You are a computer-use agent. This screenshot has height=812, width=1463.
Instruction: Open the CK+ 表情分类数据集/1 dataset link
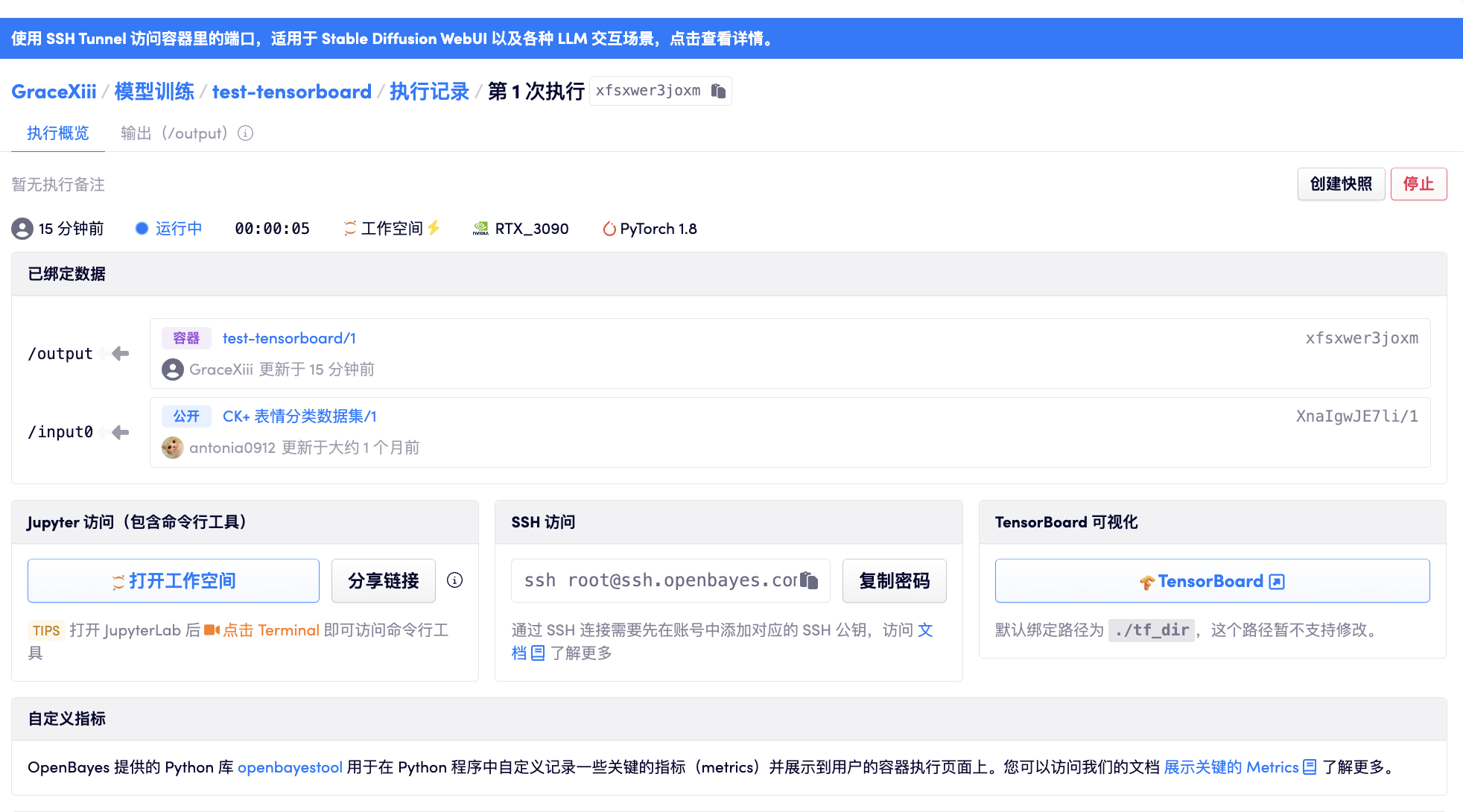tap(299, 416)
